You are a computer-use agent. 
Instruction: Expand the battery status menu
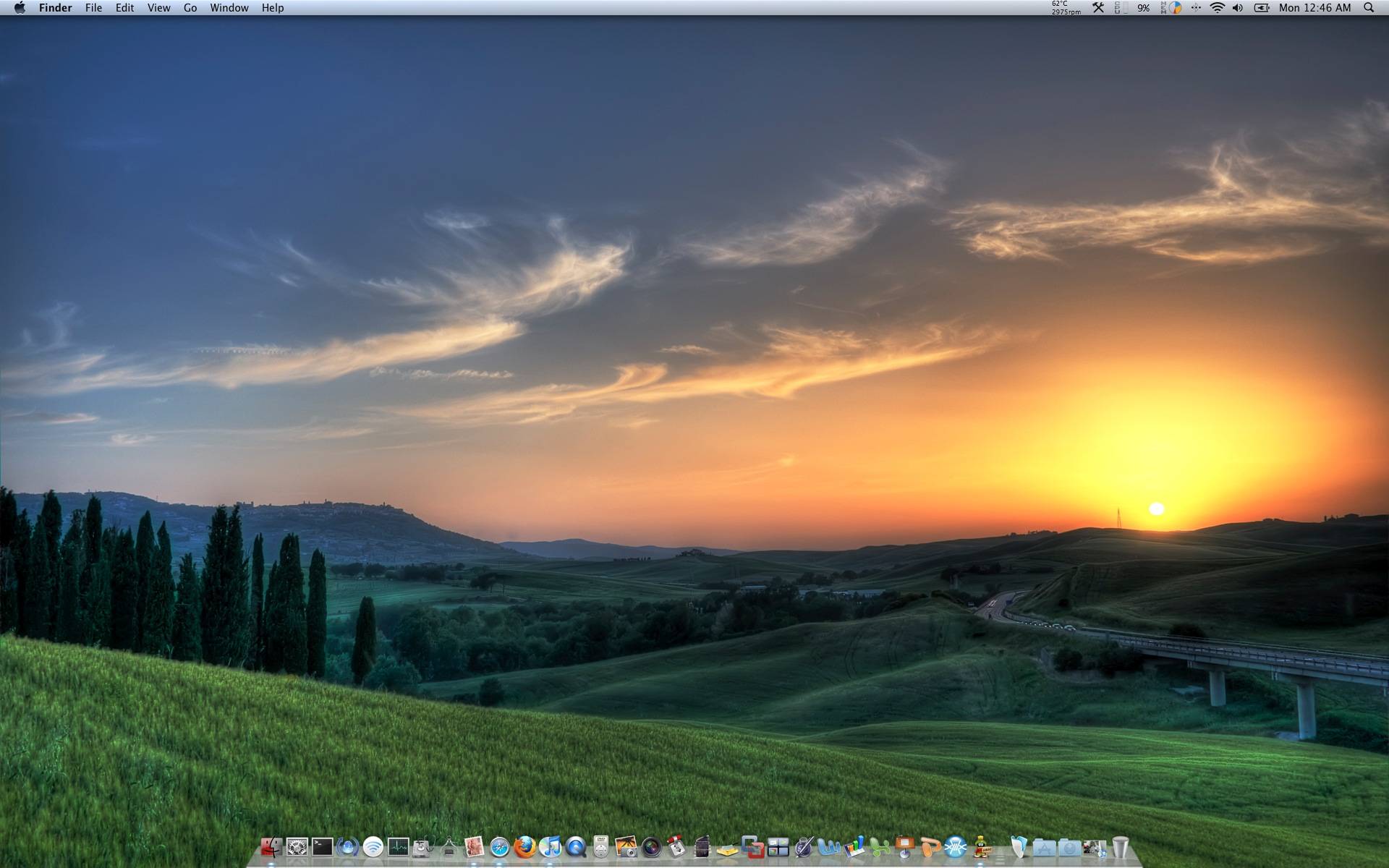tap(1261, 8)
